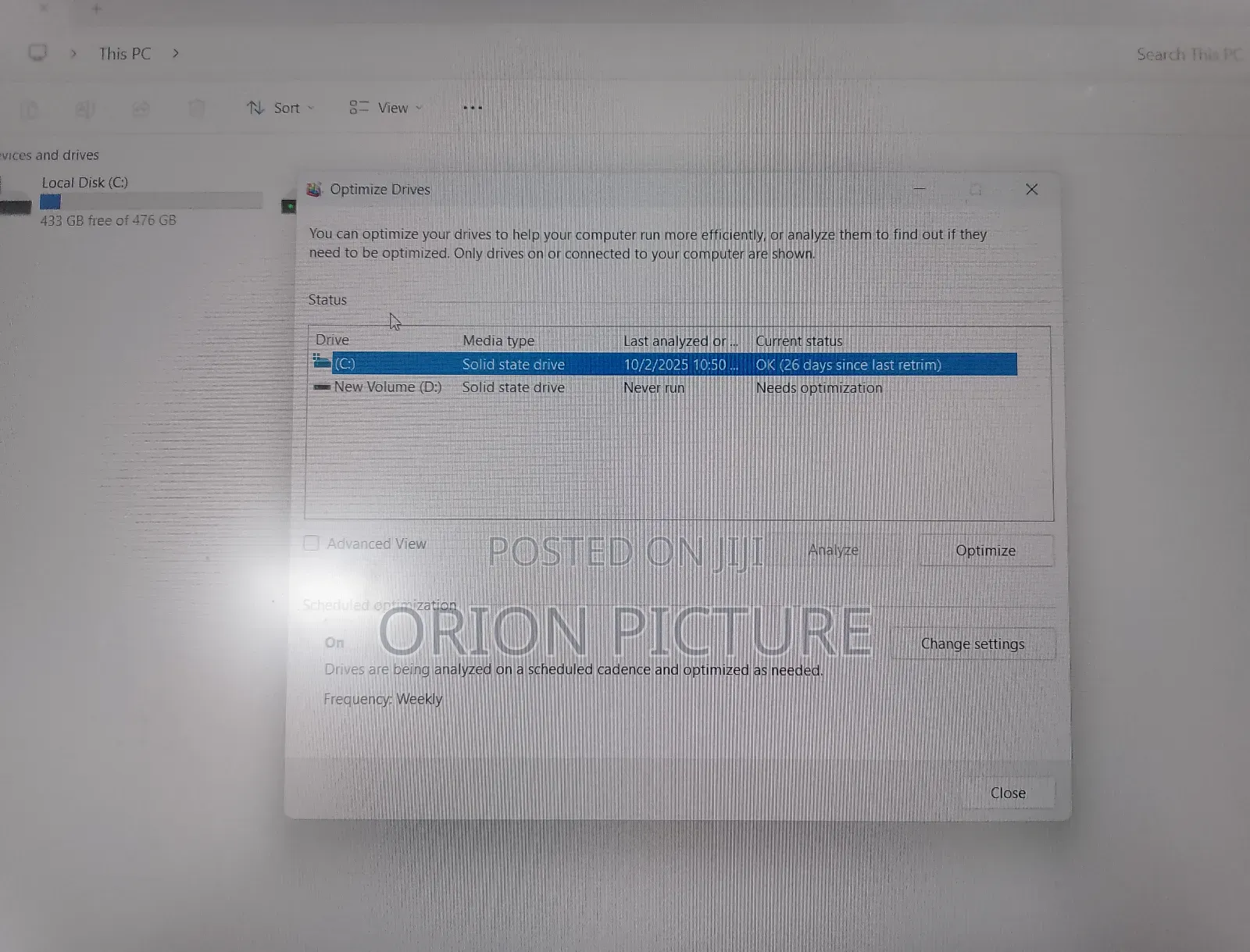Expand the breadcrumb chevron next to This PC

tap(176, 53)
